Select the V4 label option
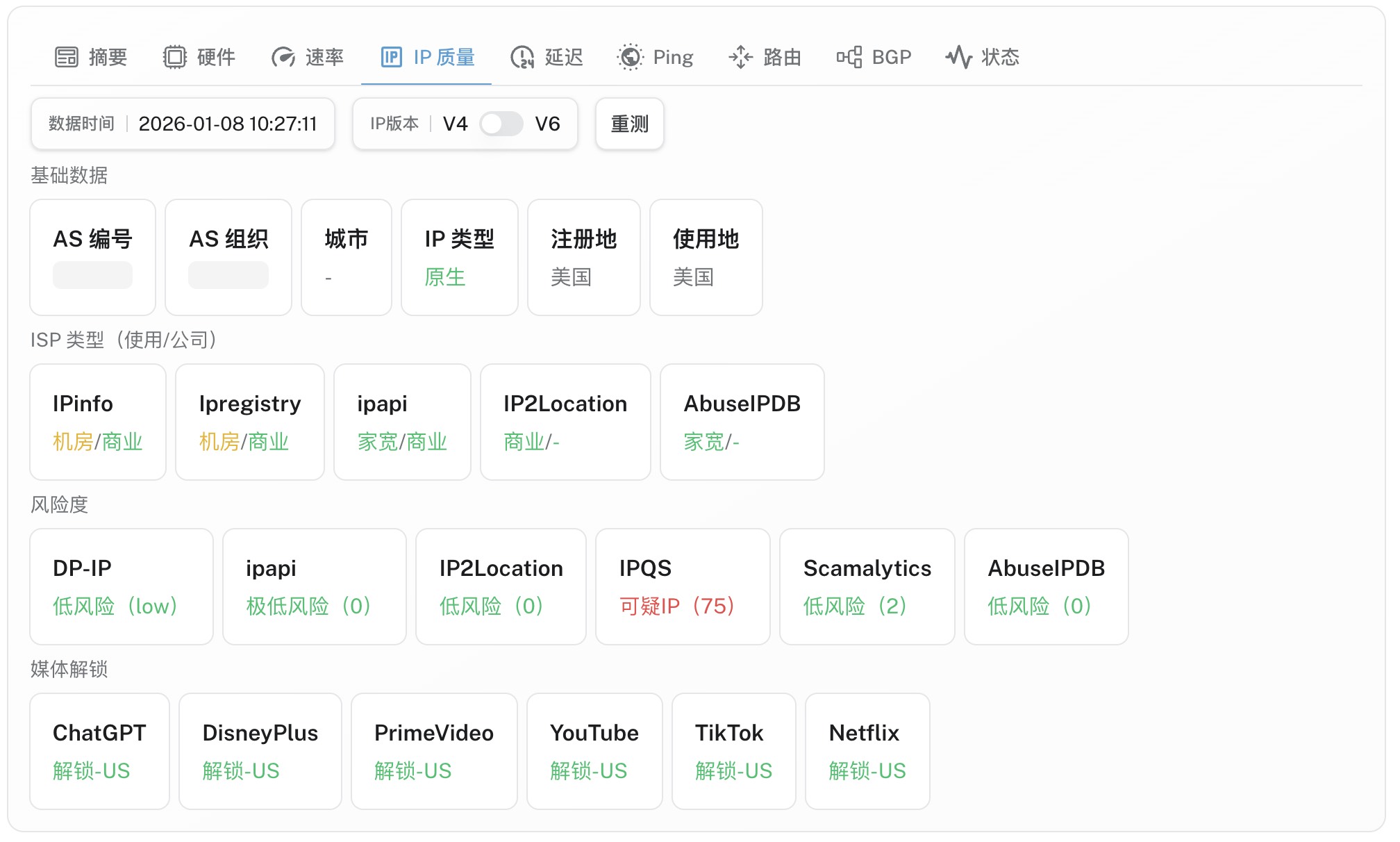Image resolution: width=1400 pixels, height=842 pixels. (x=455, y=124)
